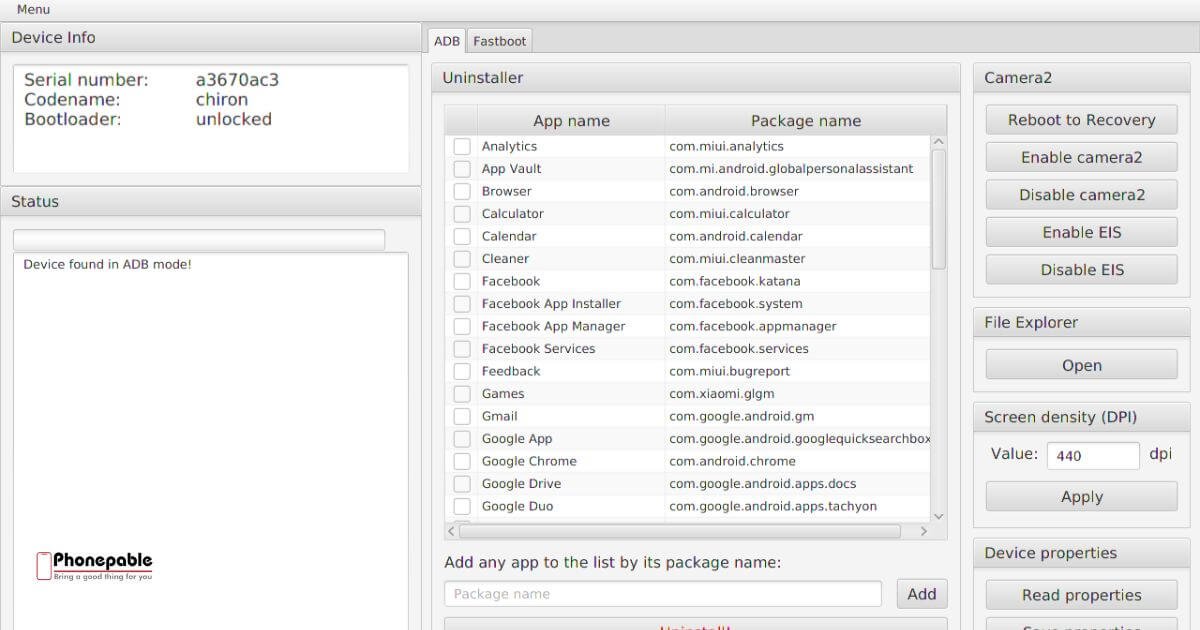The height and width of the screenshot is (630, 1200).
Task: Click the codename value chiron
Action: coord(222,100)
